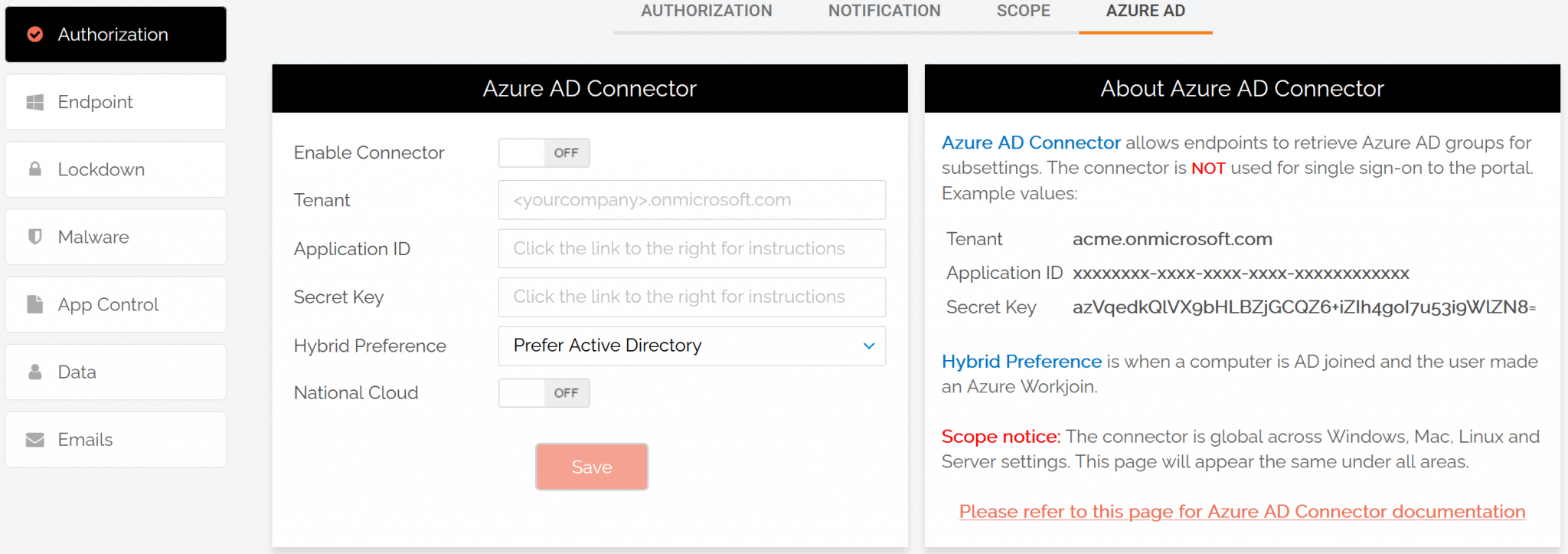
Task: Click the Secret Key input box
Action: [x=691, y=297]
